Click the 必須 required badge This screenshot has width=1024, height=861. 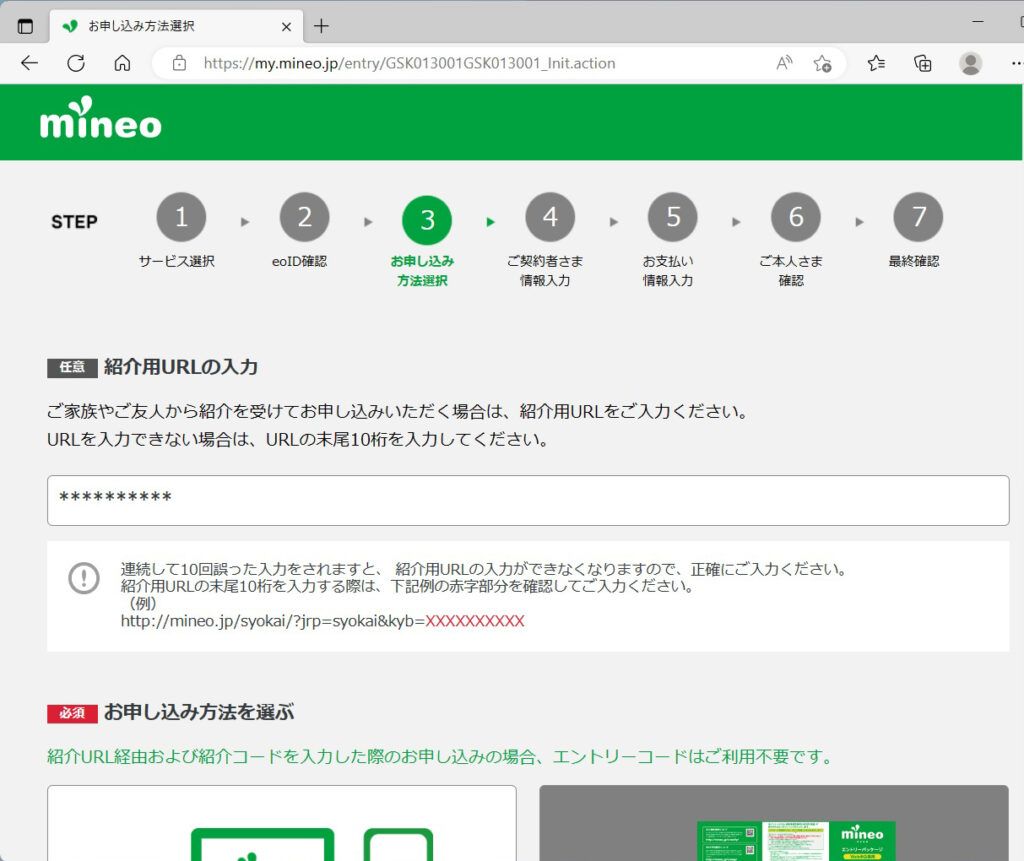[x=72, y=713]
